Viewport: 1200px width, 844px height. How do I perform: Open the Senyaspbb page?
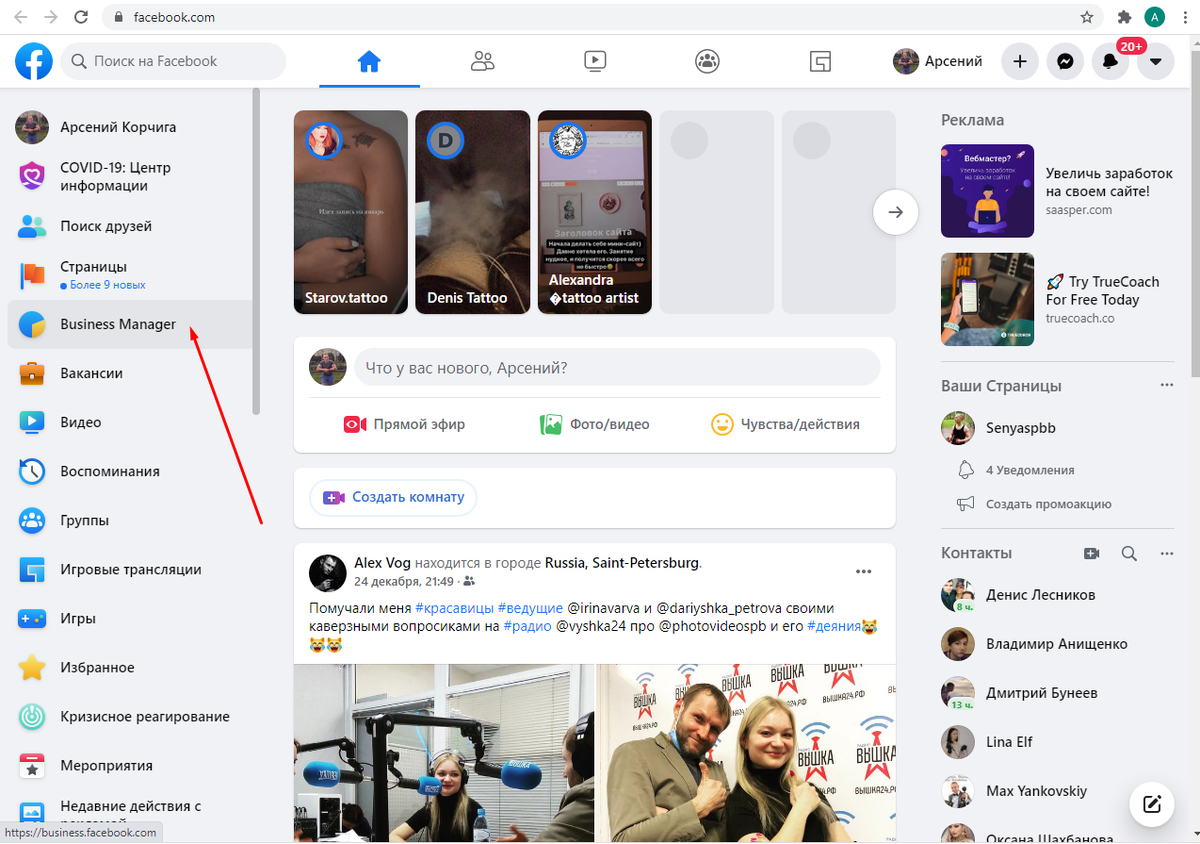(1058, 428)
